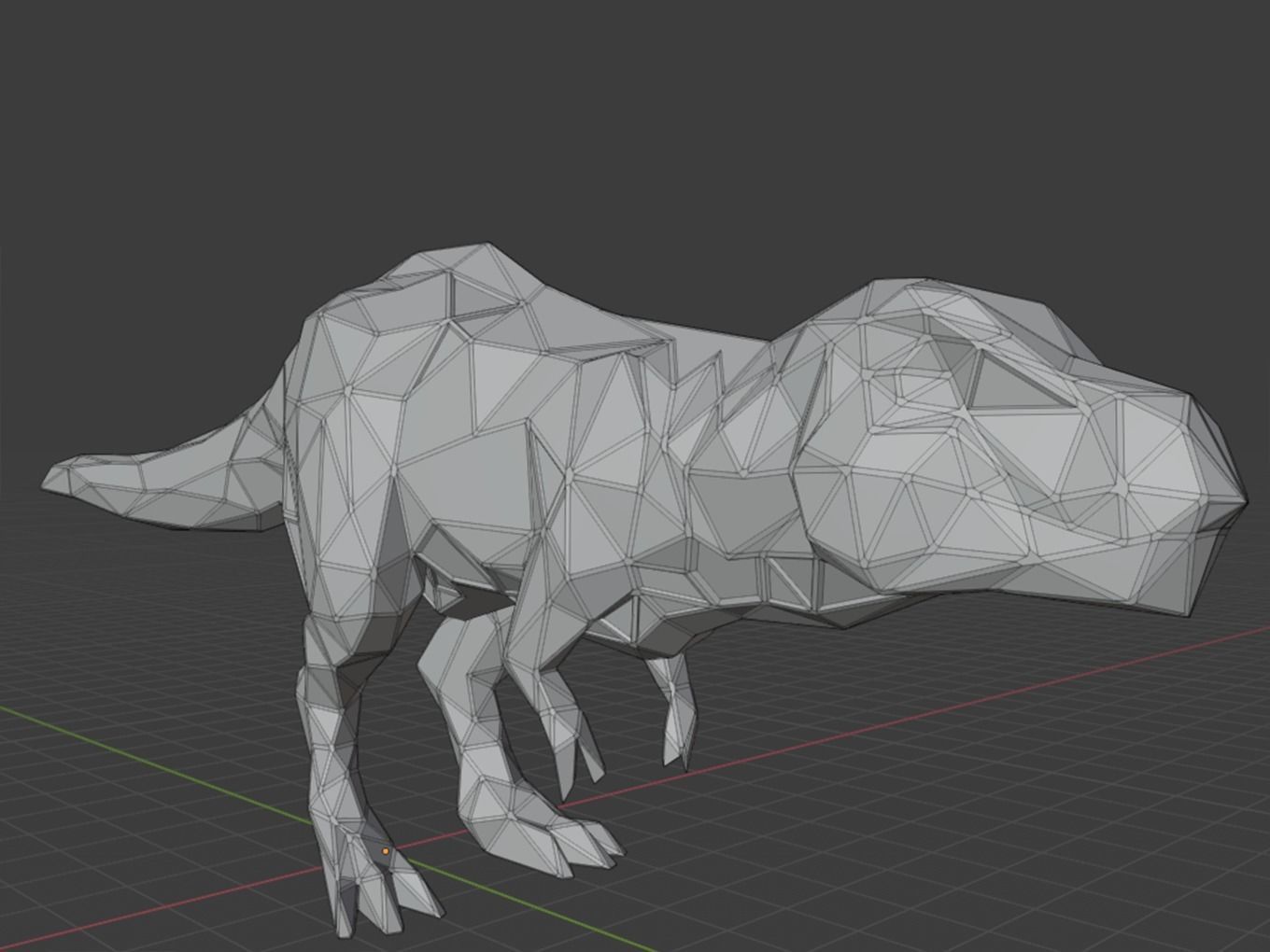Click the tip of the dinosaur's tail

[x=56, y=479]
